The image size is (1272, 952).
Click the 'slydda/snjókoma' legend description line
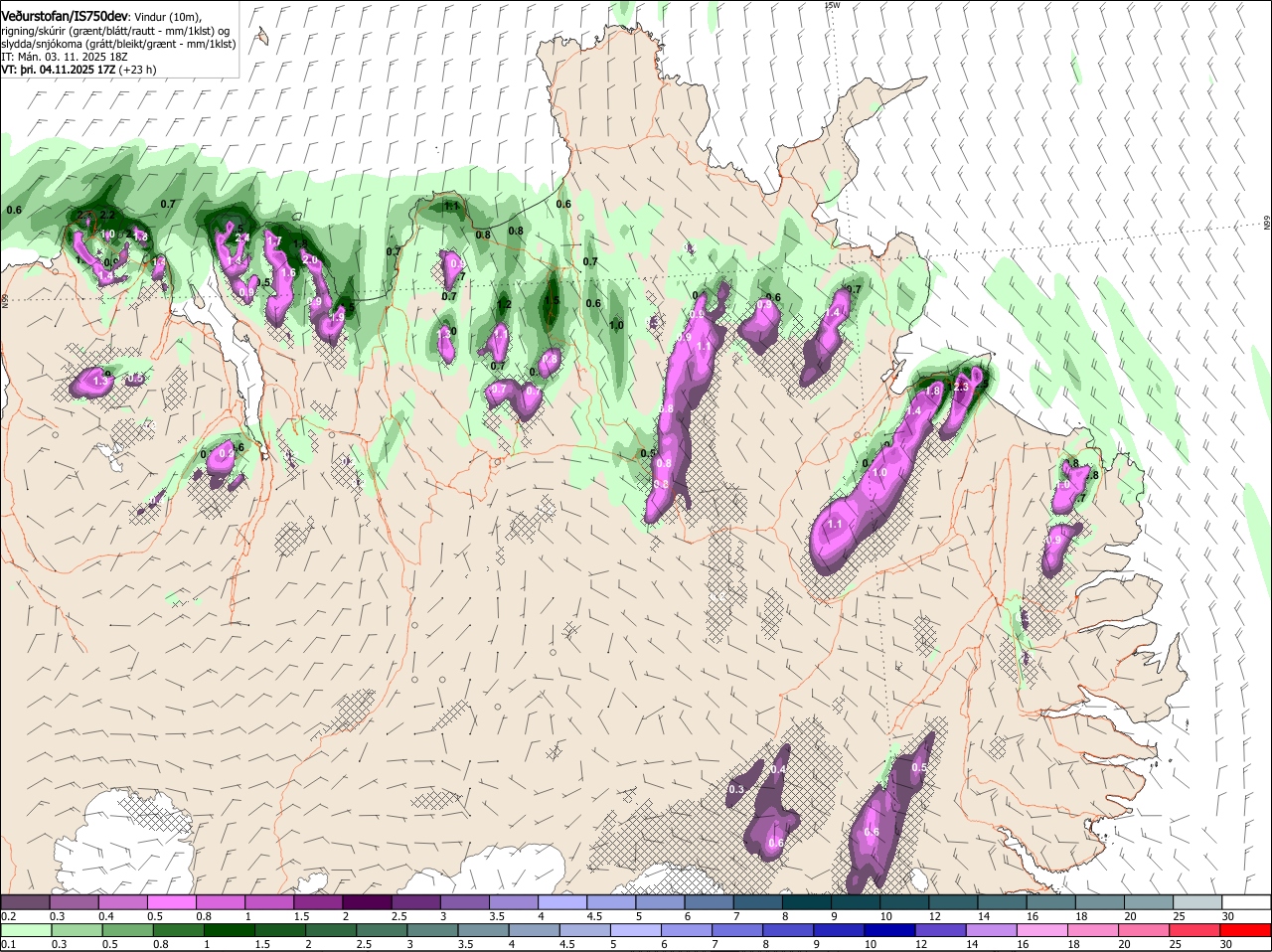118,44
